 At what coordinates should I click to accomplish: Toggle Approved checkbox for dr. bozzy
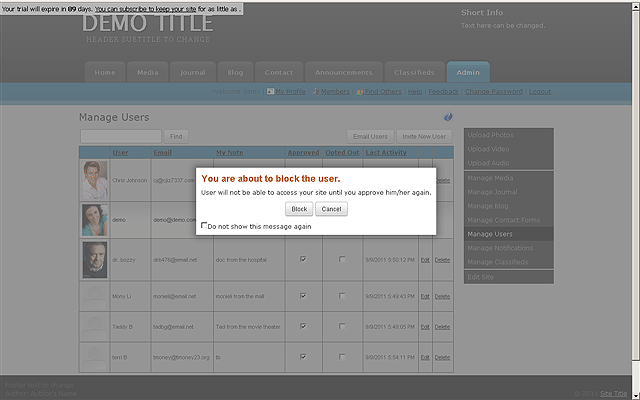(x=303, y=259)
